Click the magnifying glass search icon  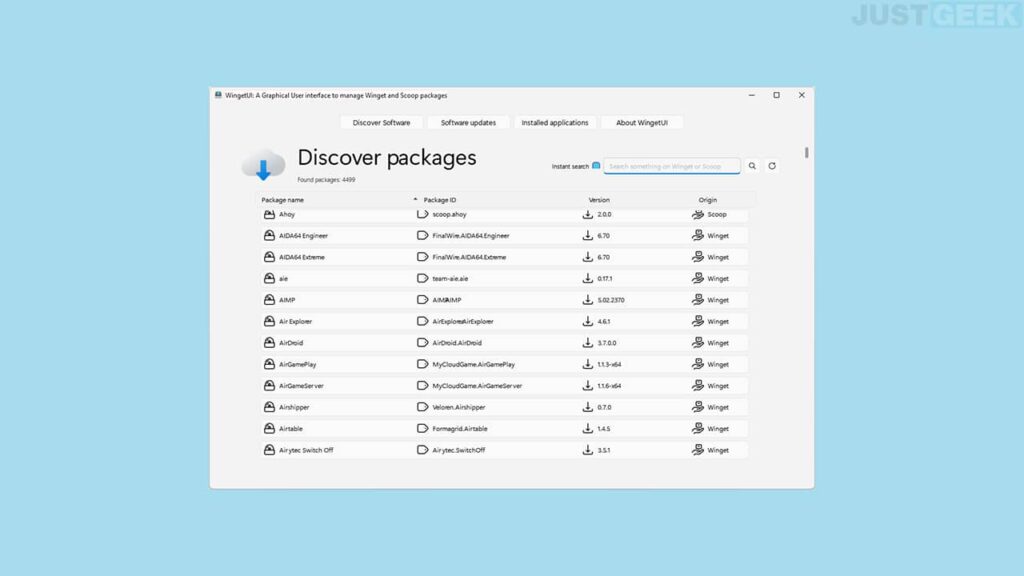752,166
